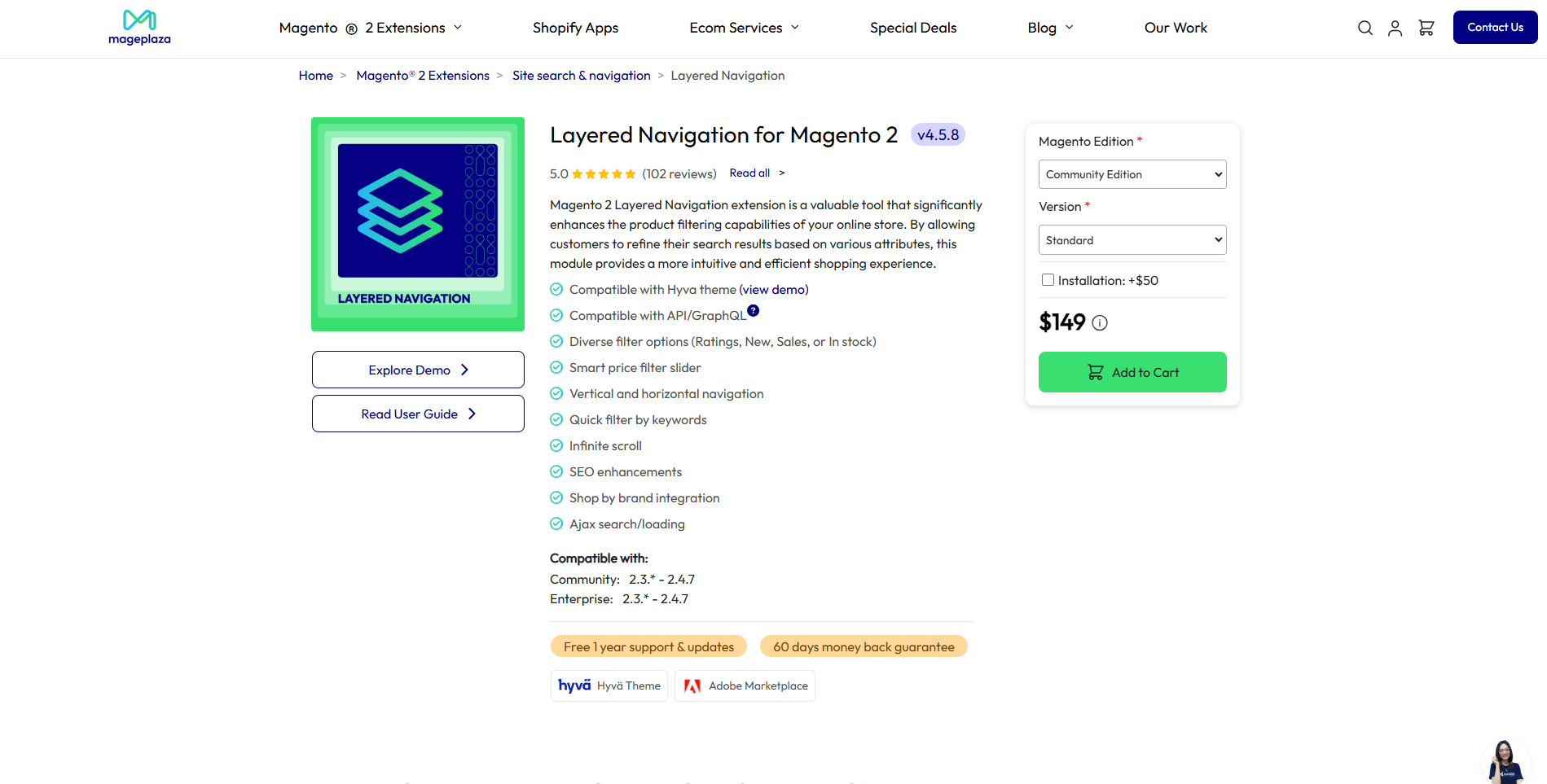The image size is (1547, 784).
Task: Click the Shop by brand integration text
Action: click(644, 498)
